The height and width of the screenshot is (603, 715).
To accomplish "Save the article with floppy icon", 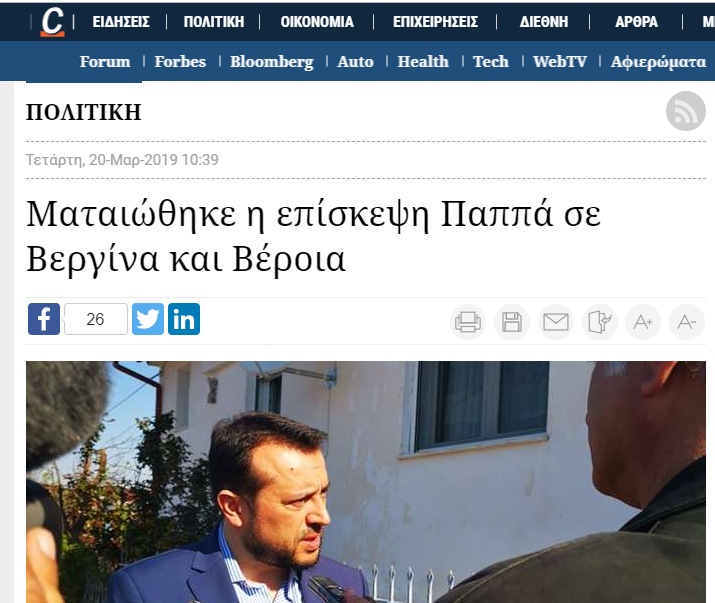I will pos(512,322).
